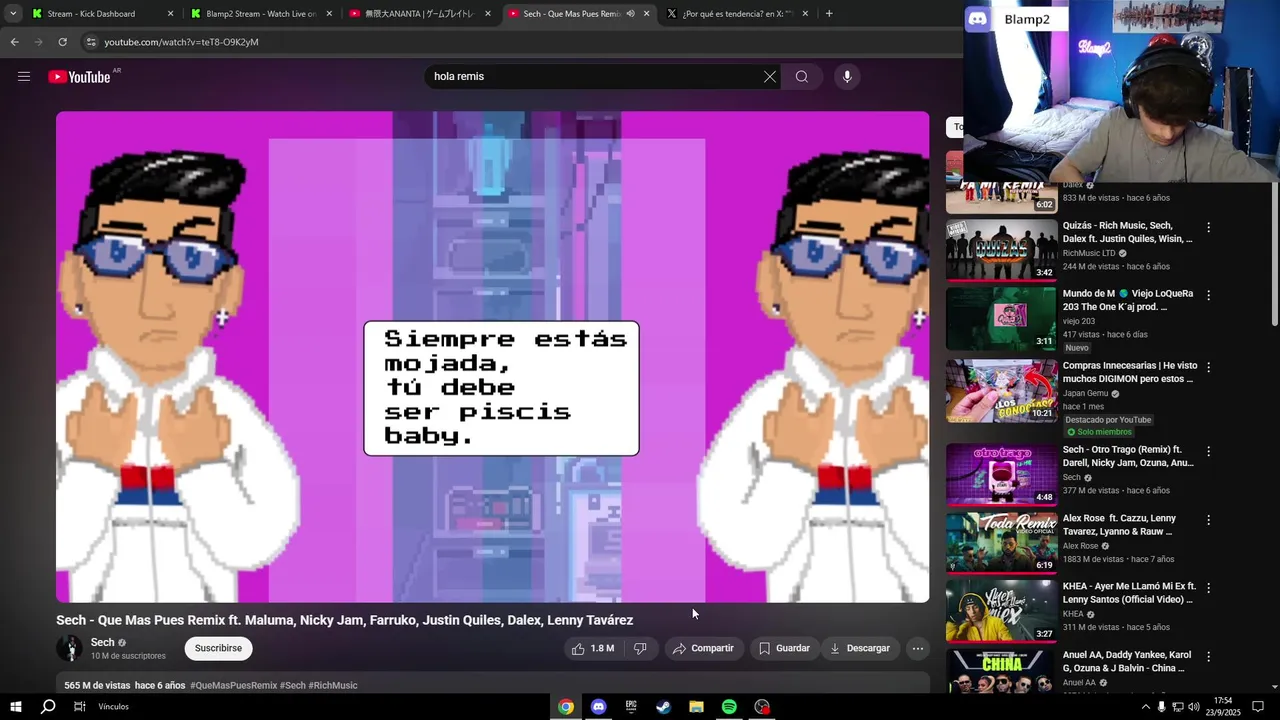View site information icon in address bar
This screenshot has height=720, width=1280.
pyautogui.click(x=91, y=42)
